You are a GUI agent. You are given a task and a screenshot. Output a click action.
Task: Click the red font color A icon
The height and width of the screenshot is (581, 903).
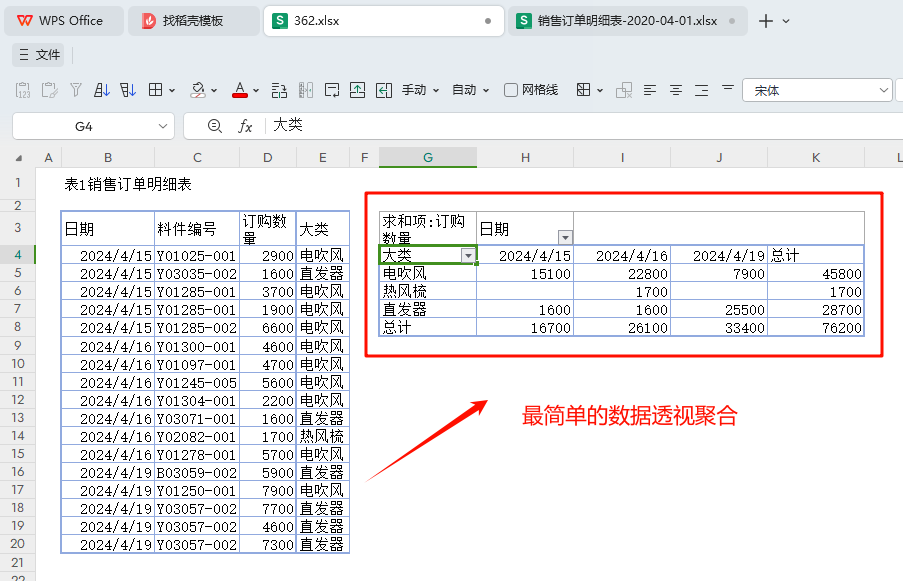coord(240,90)
